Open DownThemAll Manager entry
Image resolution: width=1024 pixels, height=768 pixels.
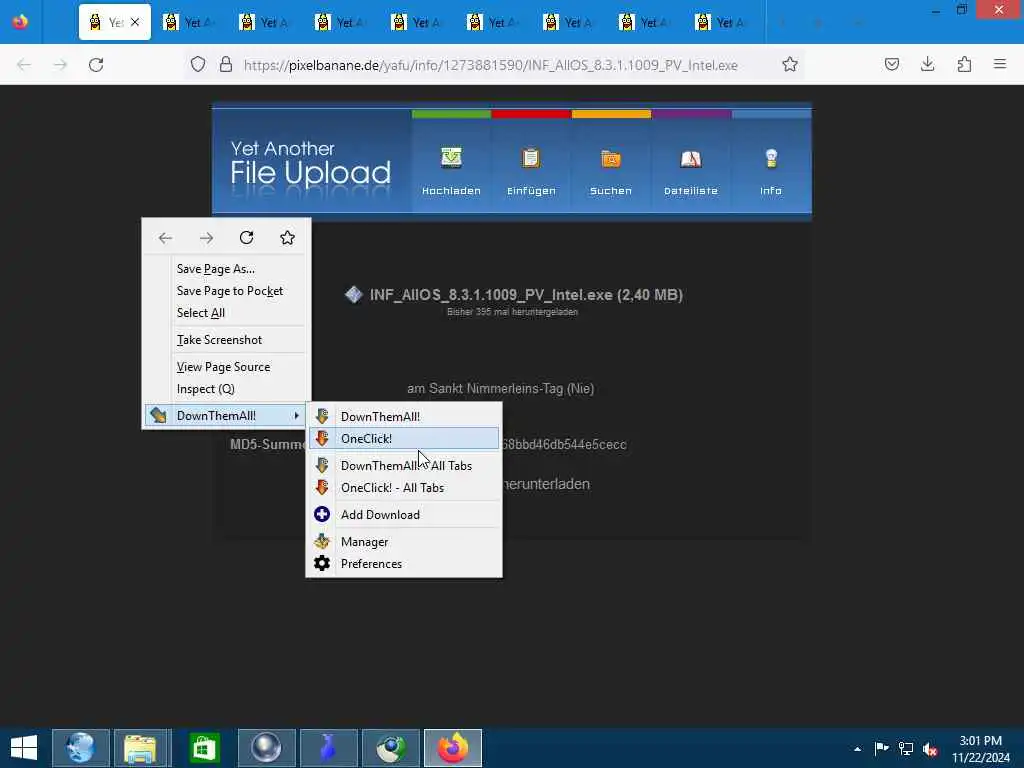(x=404, y=542)
